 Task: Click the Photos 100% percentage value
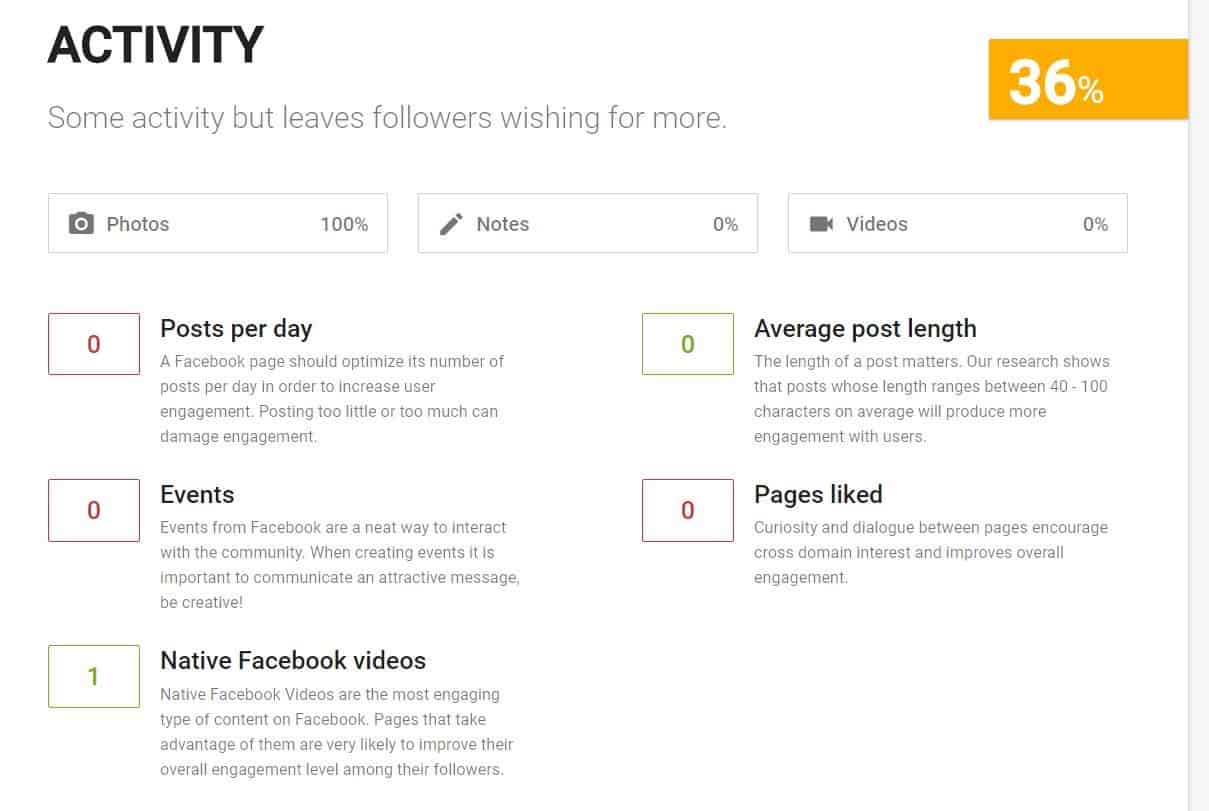344,224
